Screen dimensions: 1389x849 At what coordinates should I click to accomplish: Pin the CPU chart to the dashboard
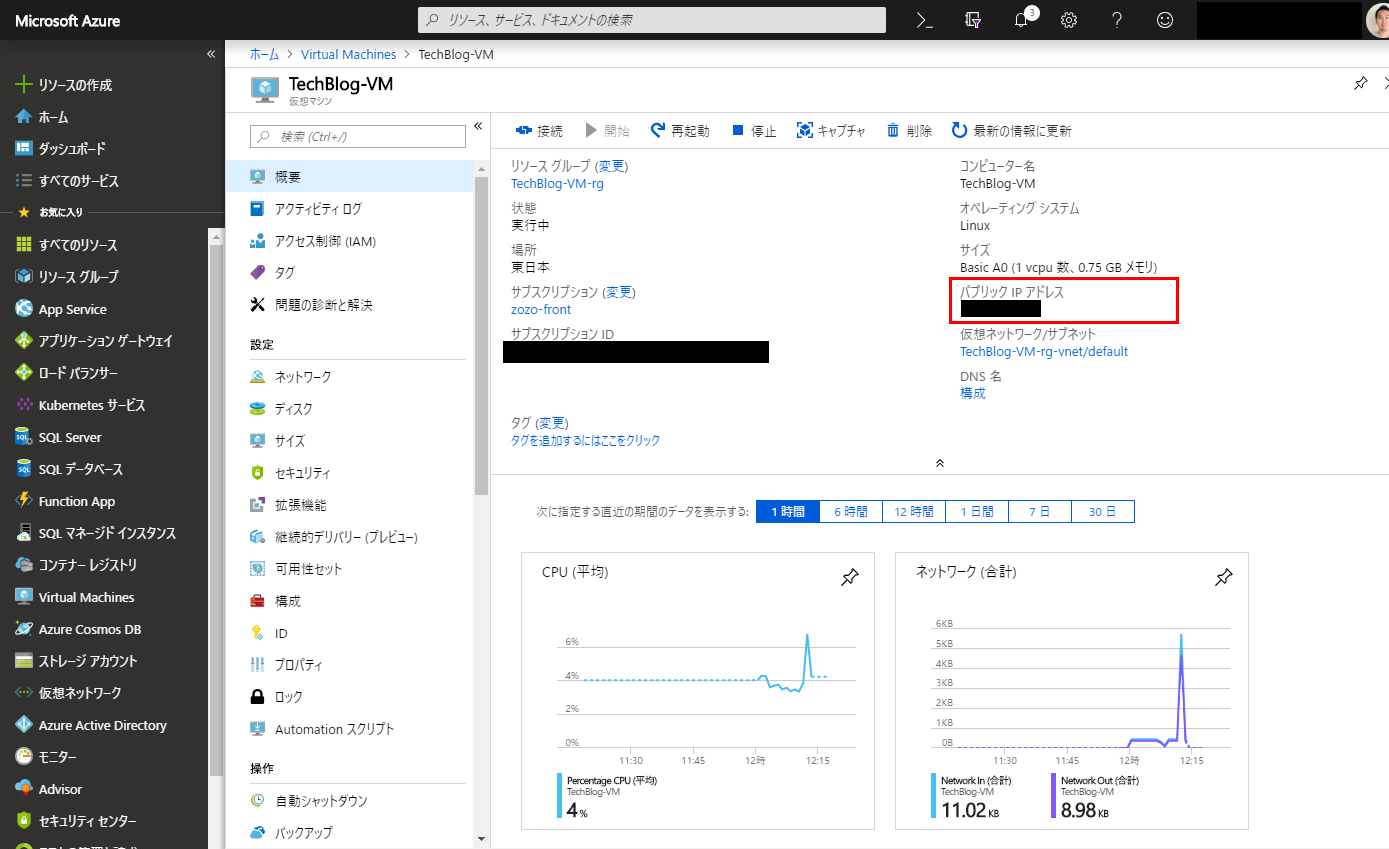pyautogui.click(x=849, y=577)
